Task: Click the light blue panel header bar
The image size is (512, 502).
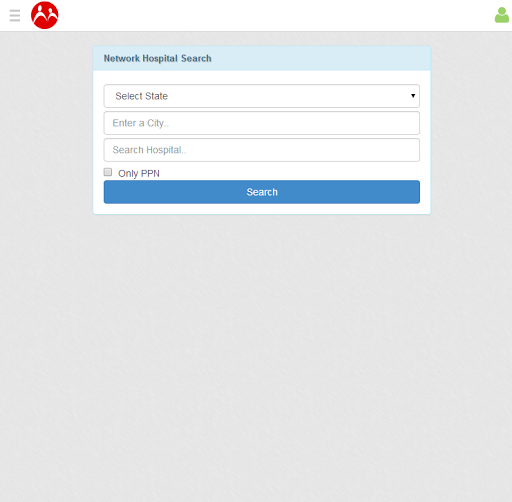Action: tap(262, 58)
